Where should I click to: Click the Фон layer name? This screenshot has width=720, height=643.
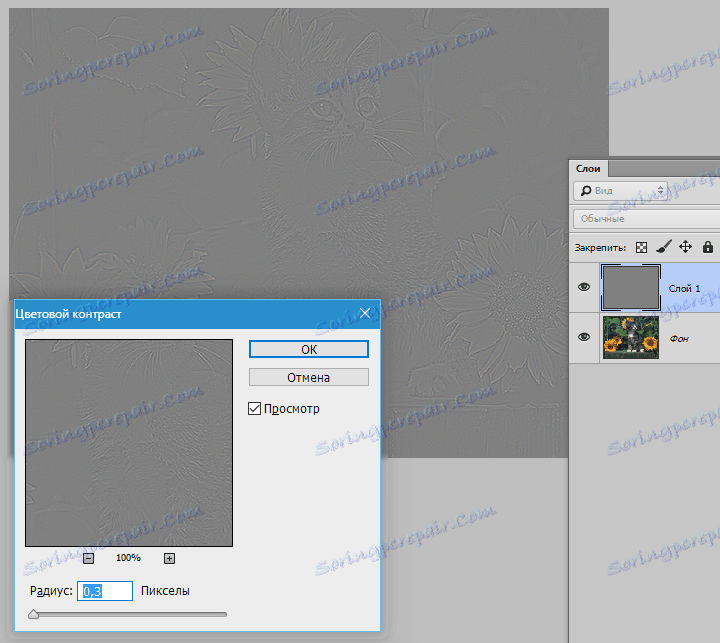point(679,338)
